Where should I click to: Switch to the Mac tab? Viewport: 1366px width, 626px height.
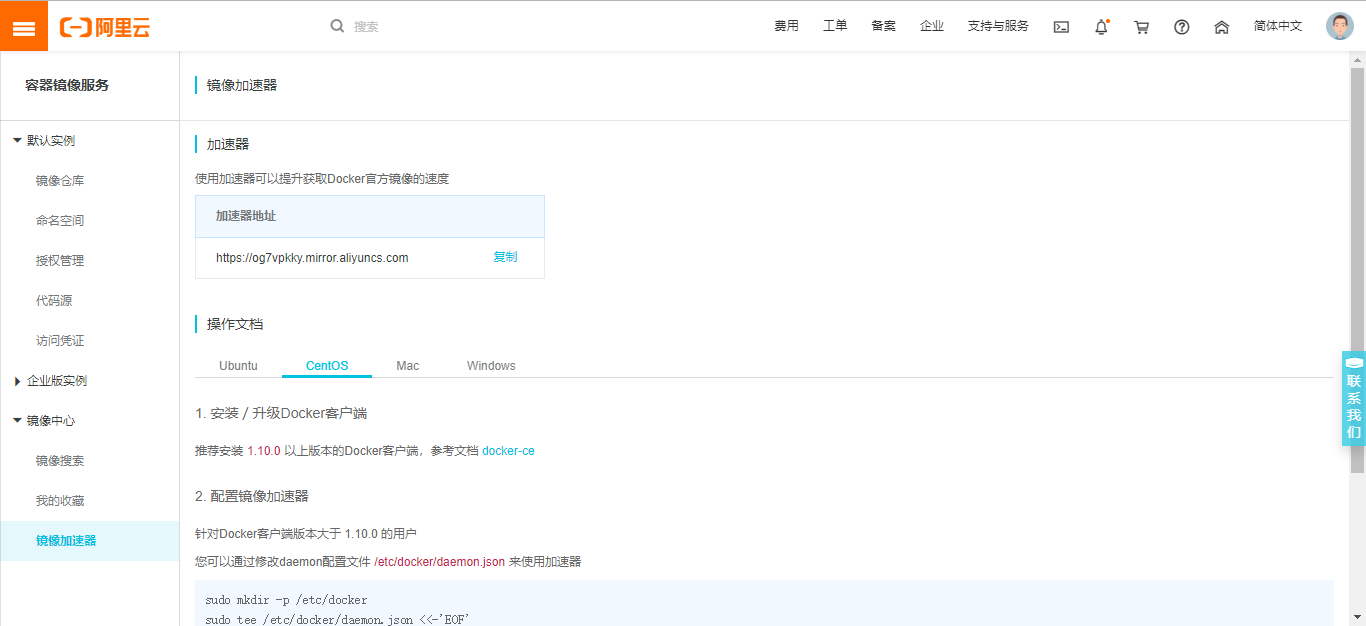(x=407, y=366)
